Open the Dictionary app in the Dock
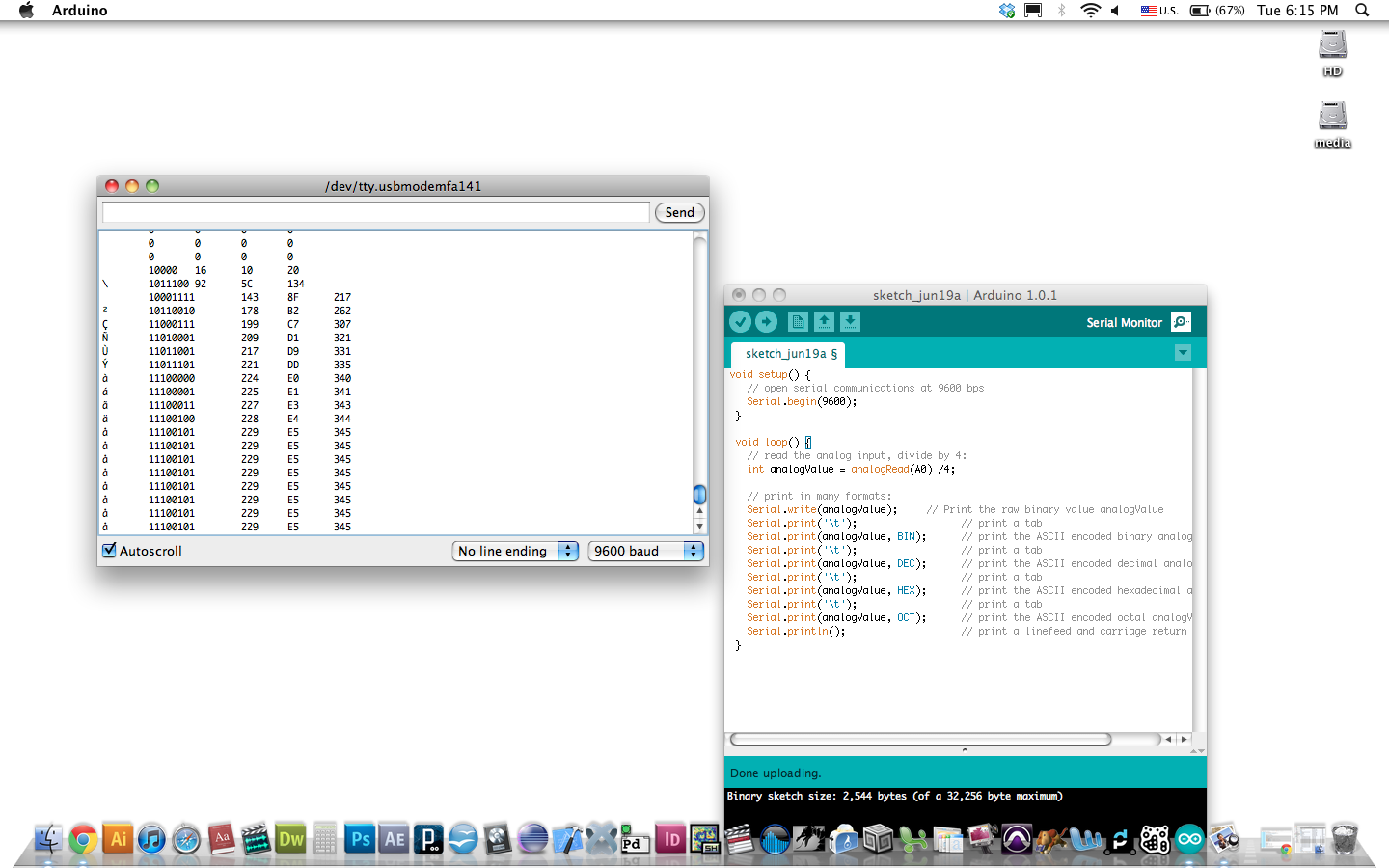The image size is (1389, 868). pos(221,839)
